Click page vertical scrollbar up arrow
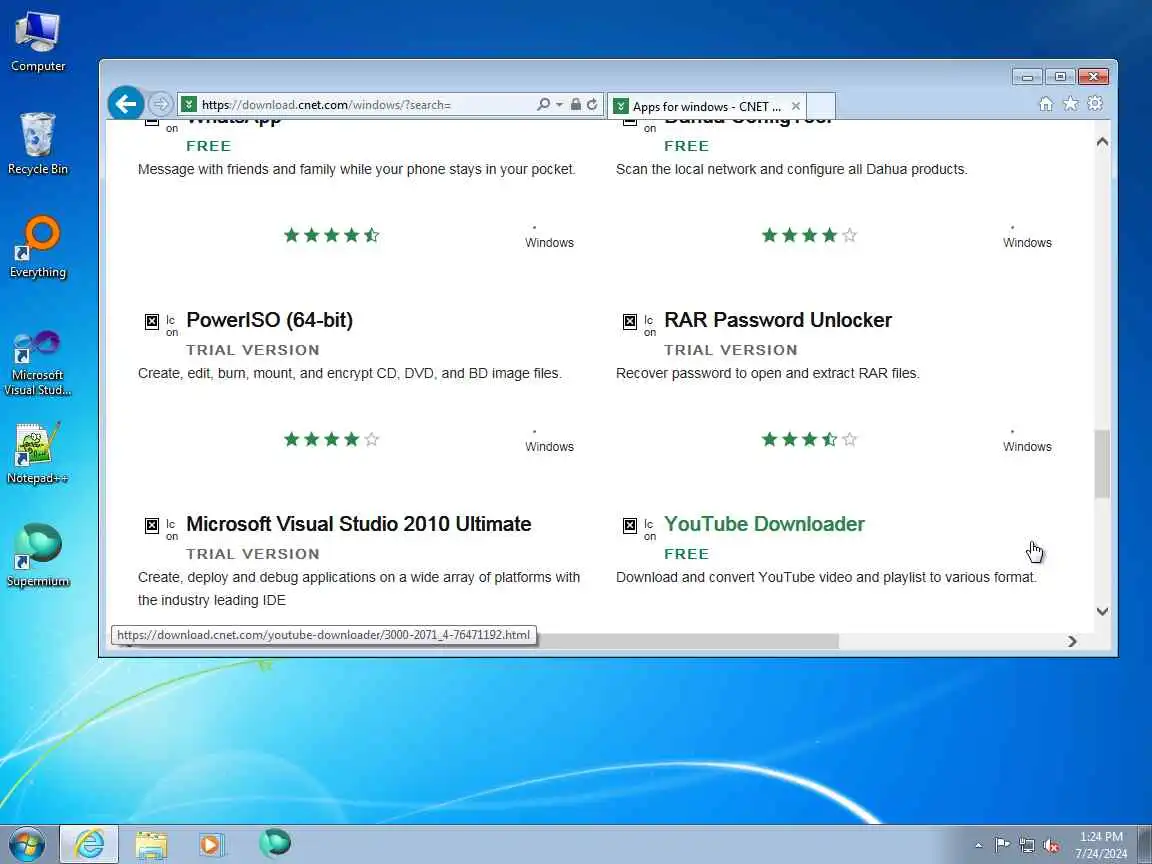Screen dimensions: 1152x864 1102,142
